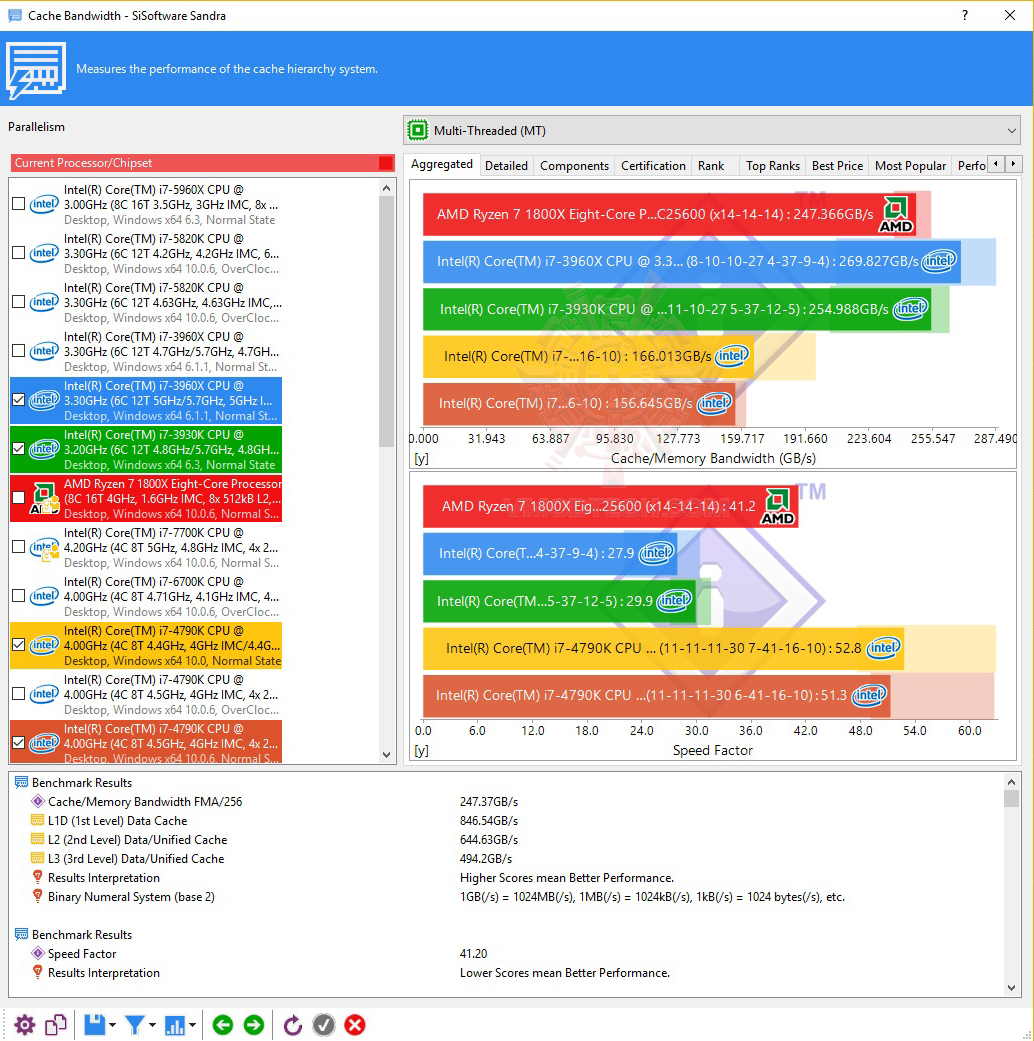Image resolution: width=1034 pixels, height=1041 pixels.
Task: Click the red color square in Current Processor header
Action: tap(386, 163)
